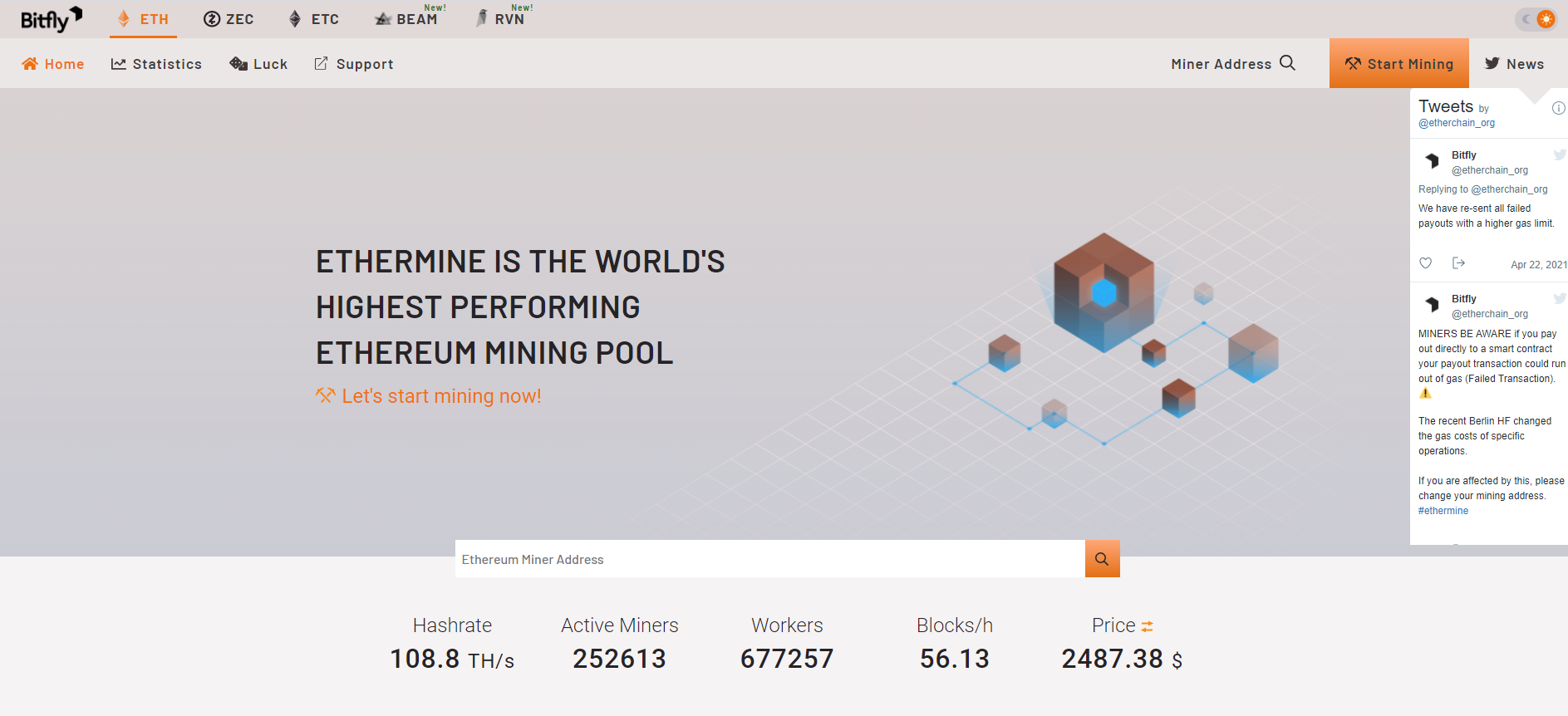Screen dimensions: 1568x716
Task: Click the #ethermine hashtag link
Action: coord(1443,511)
